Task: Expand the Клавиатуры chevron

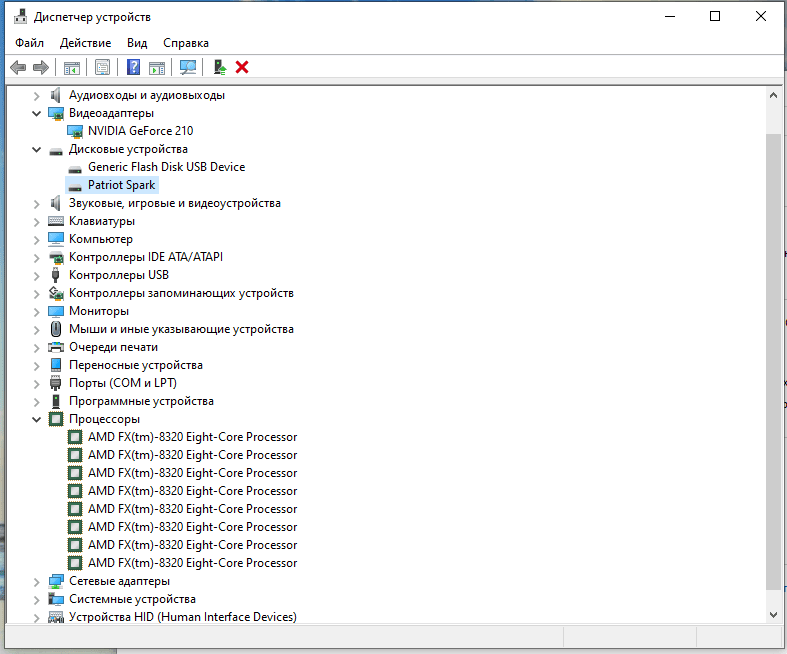Action: coord(36,222)
